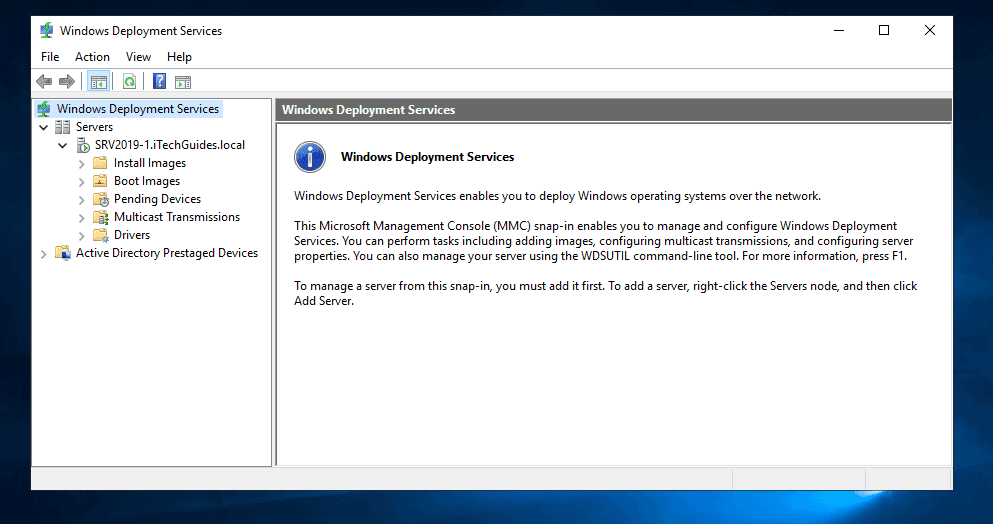Expand the Install Images node
The image size is (993, 524).
click(x=81, y=163)
